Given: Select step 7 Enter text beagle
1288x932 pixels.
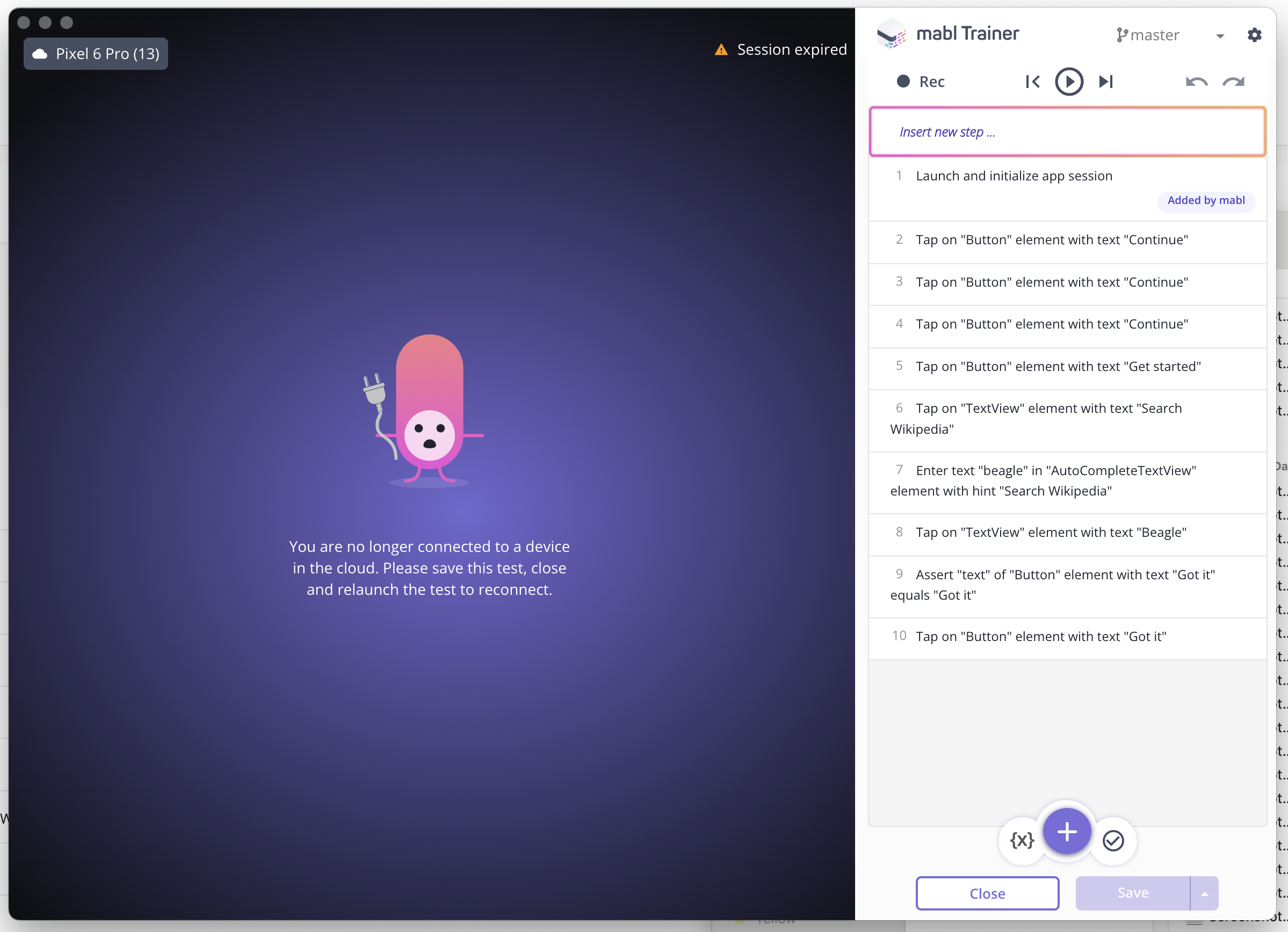Looking at the screenshot, I should pos(1043,480).
